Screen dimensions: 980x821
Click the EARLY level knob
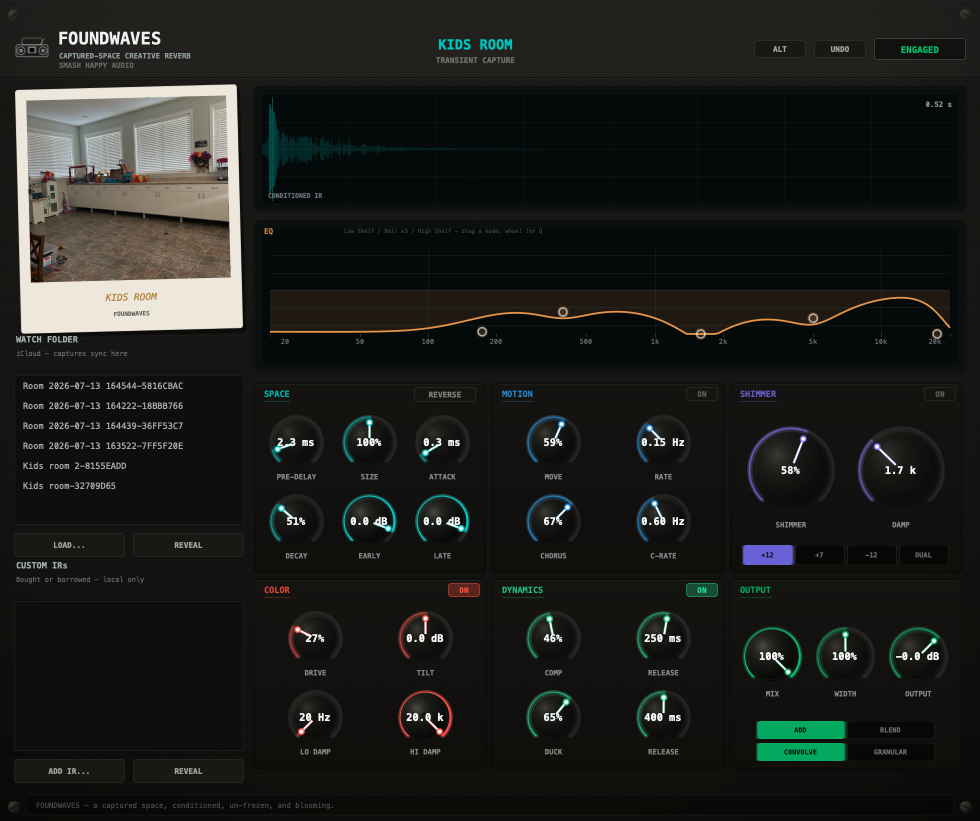369,520
